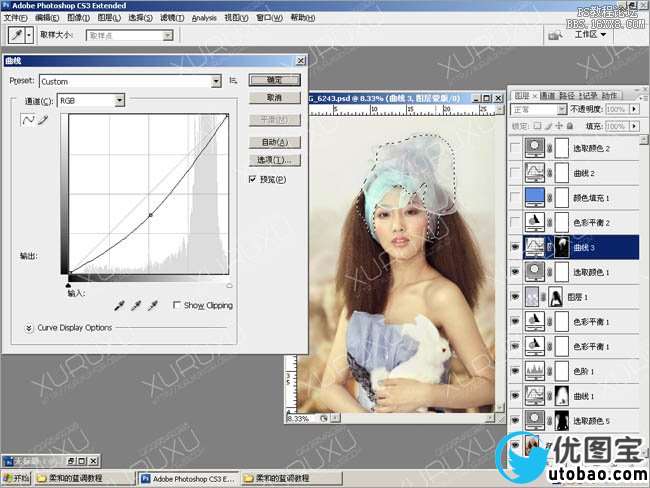650x488 pixels.
Task: Click the 确定 OK button
Action: [274, 80]
